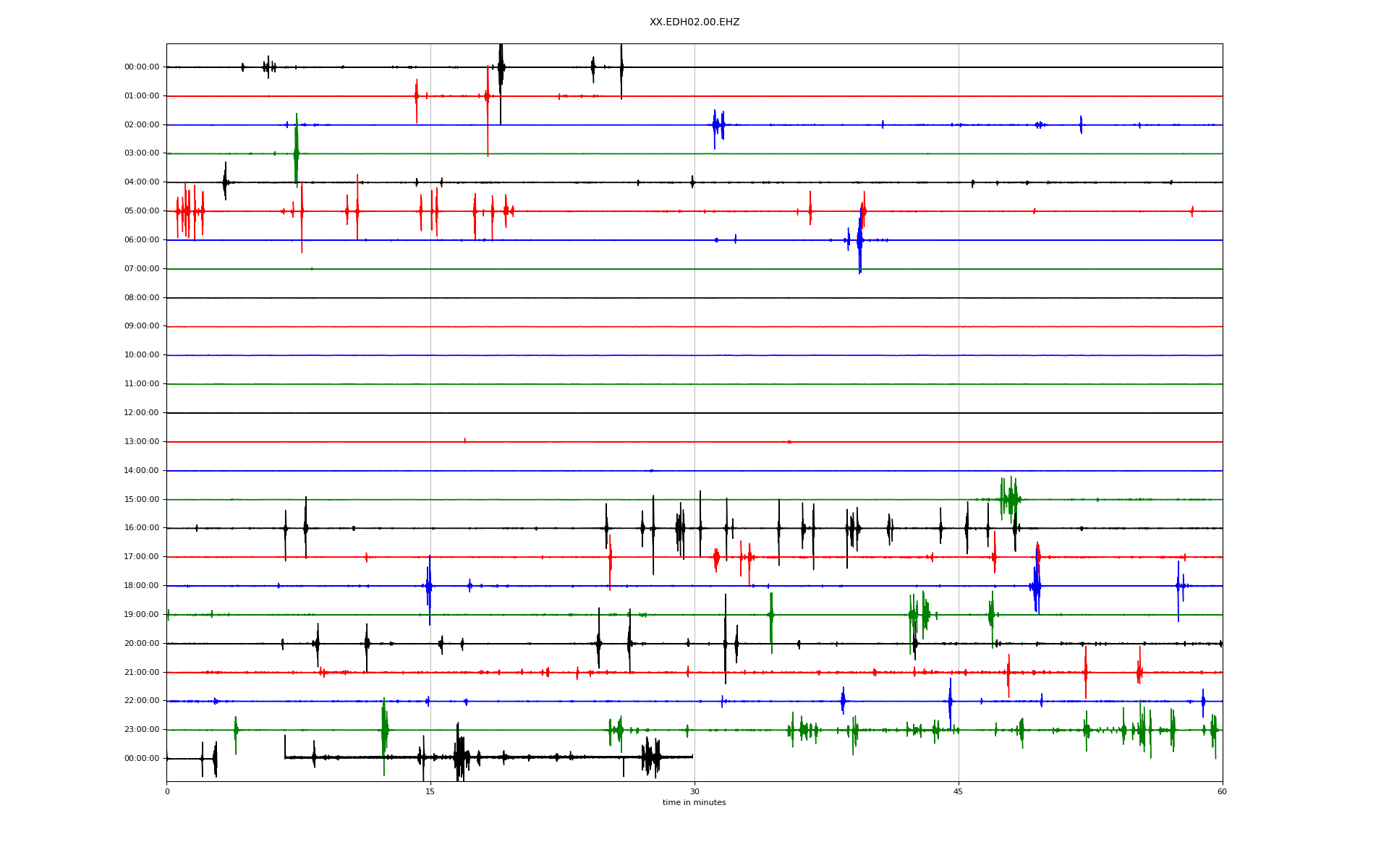Click the plot title XX.EDH02.00.EHZ
Viewport: 1389px width, 868px height.
[x=694, y=22]
